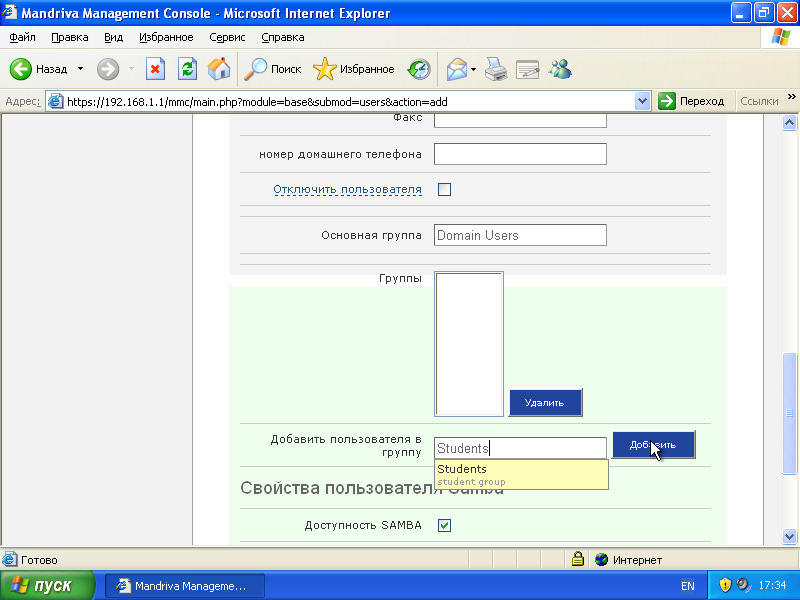Click the Переход go button
The width and height of the screenshot is (800, 600).
coord(691,102)
